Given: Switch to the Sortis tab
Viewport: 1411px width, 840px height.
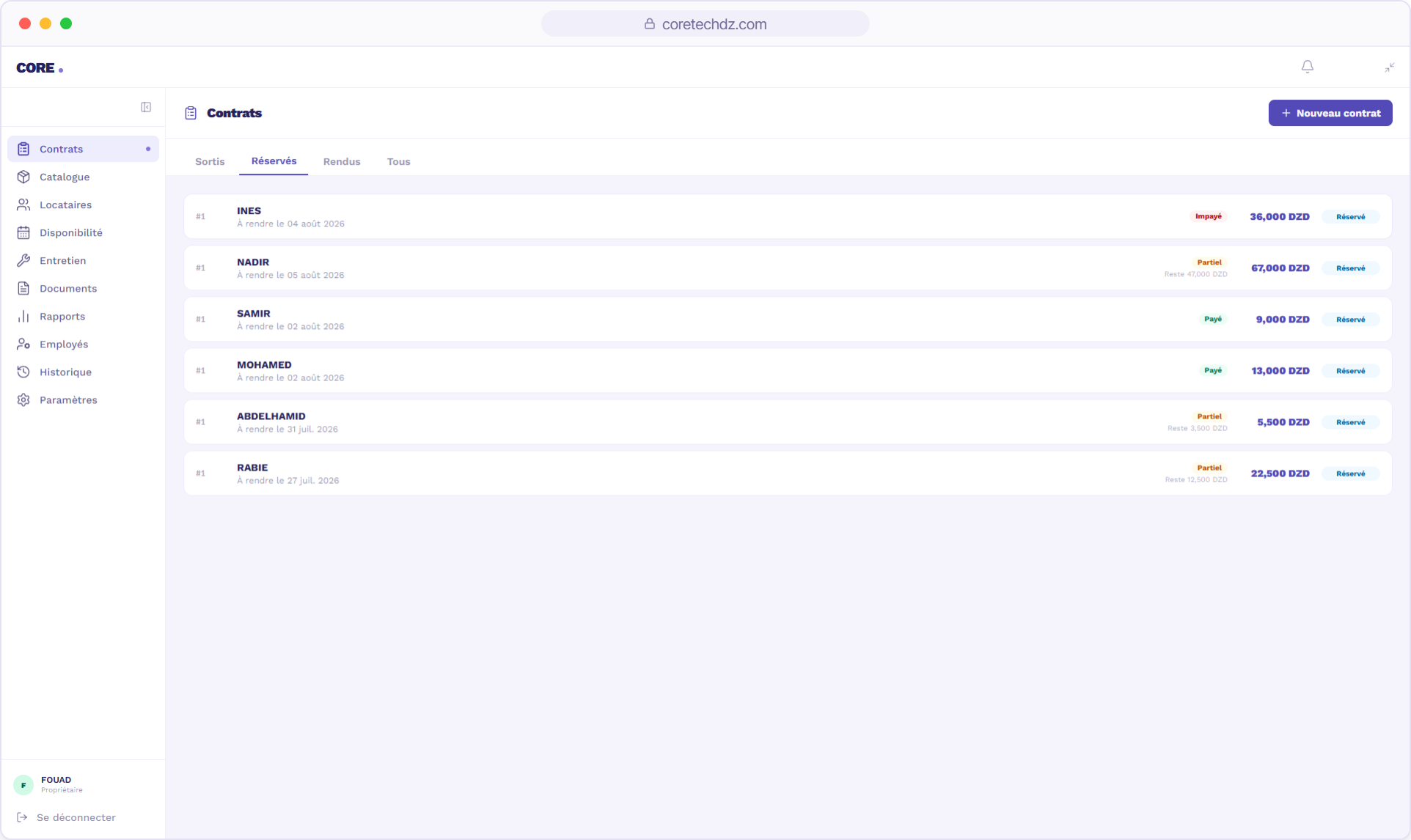Looking at the screenshot, I should (x=210, y=161).
